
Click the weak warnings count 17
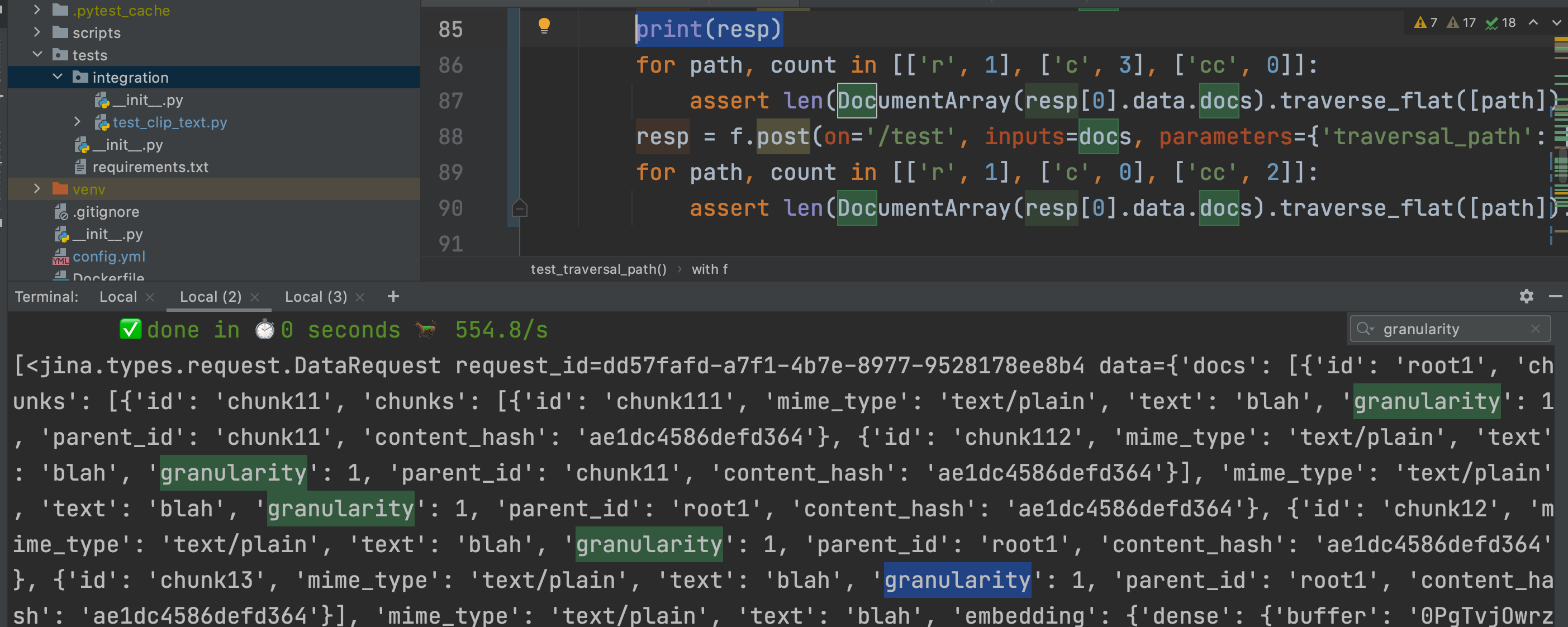(x=1461, y=22)
